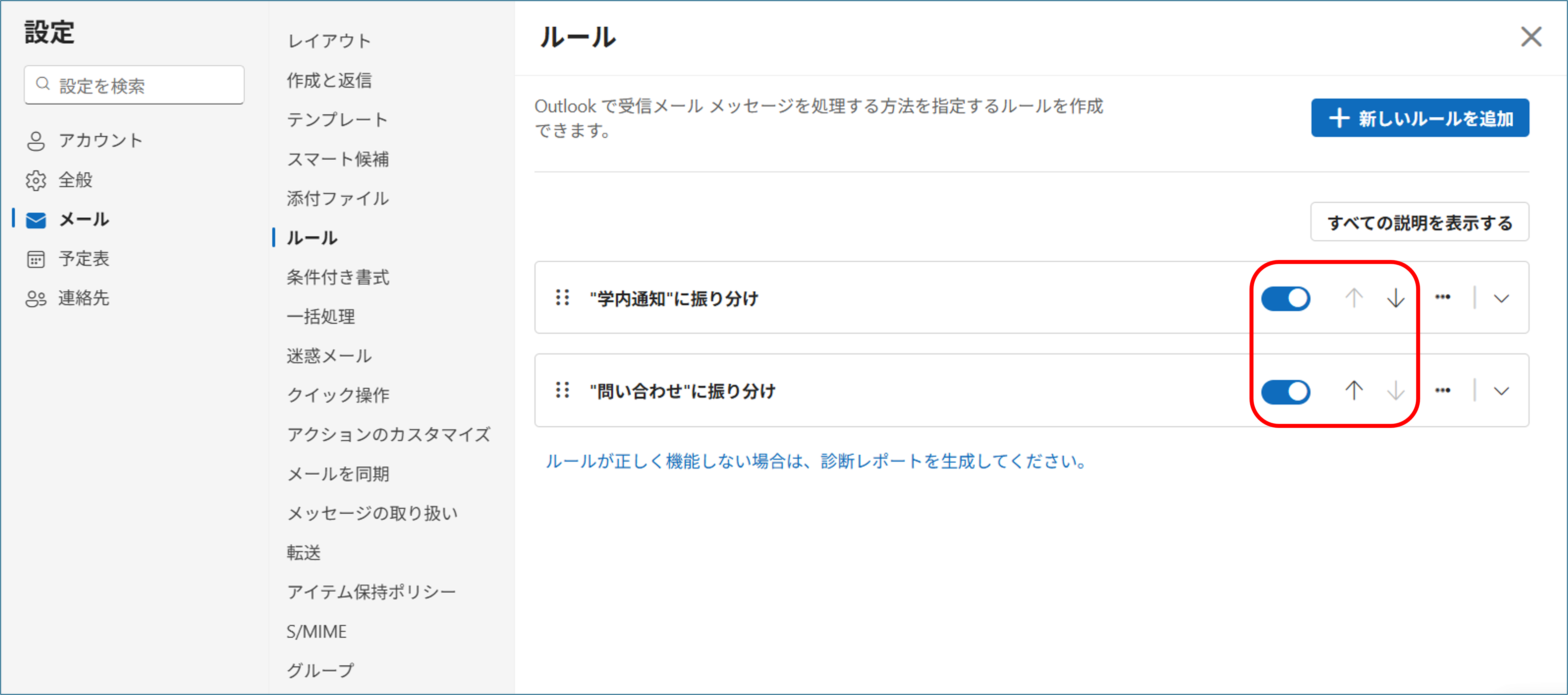1568x695 pixels.
Task: Open 作成と返信 settings
Action: (329, 80)
